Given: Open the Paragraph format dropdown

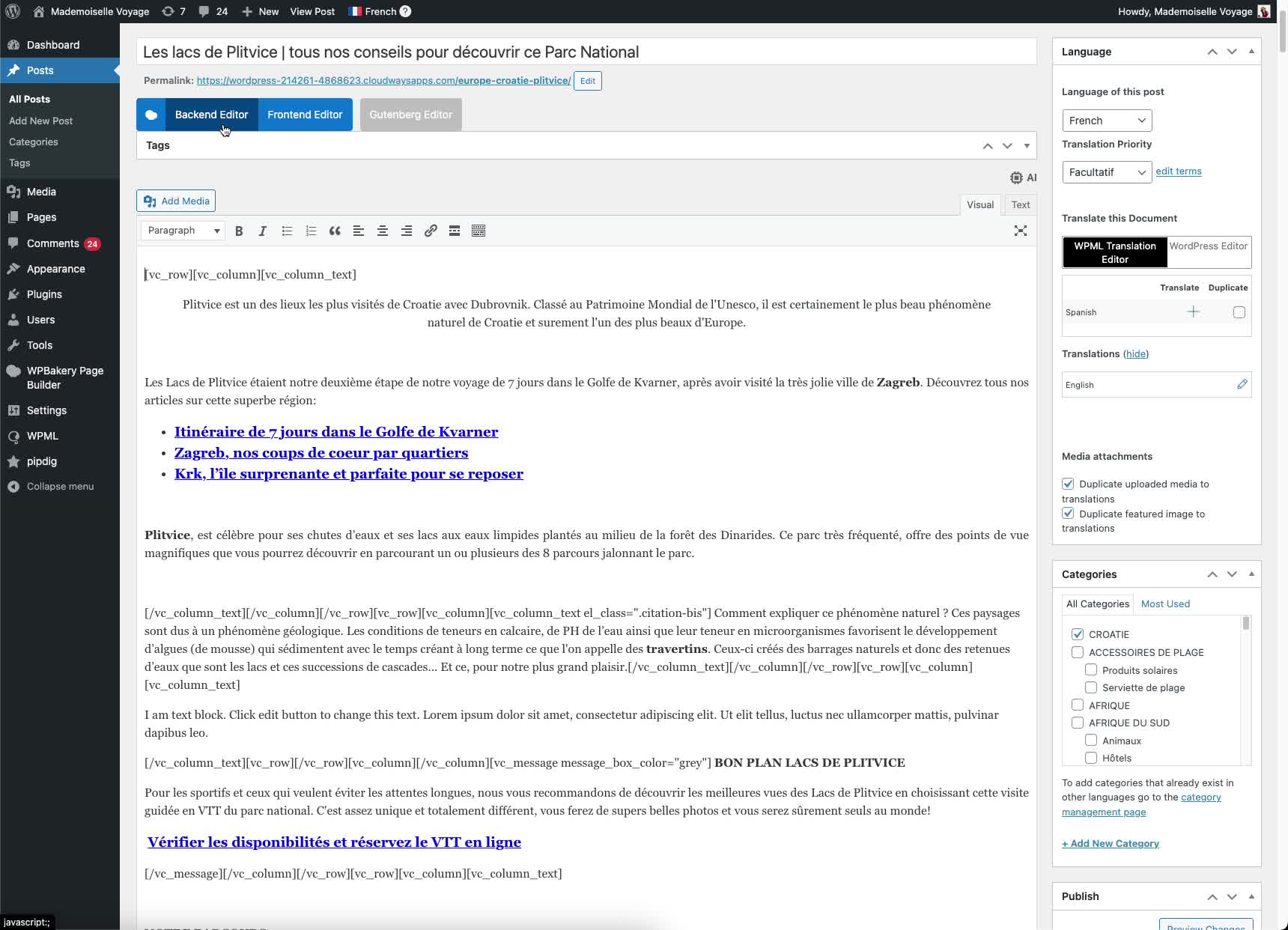Looking at the screenshot, I should coord(183,231).
